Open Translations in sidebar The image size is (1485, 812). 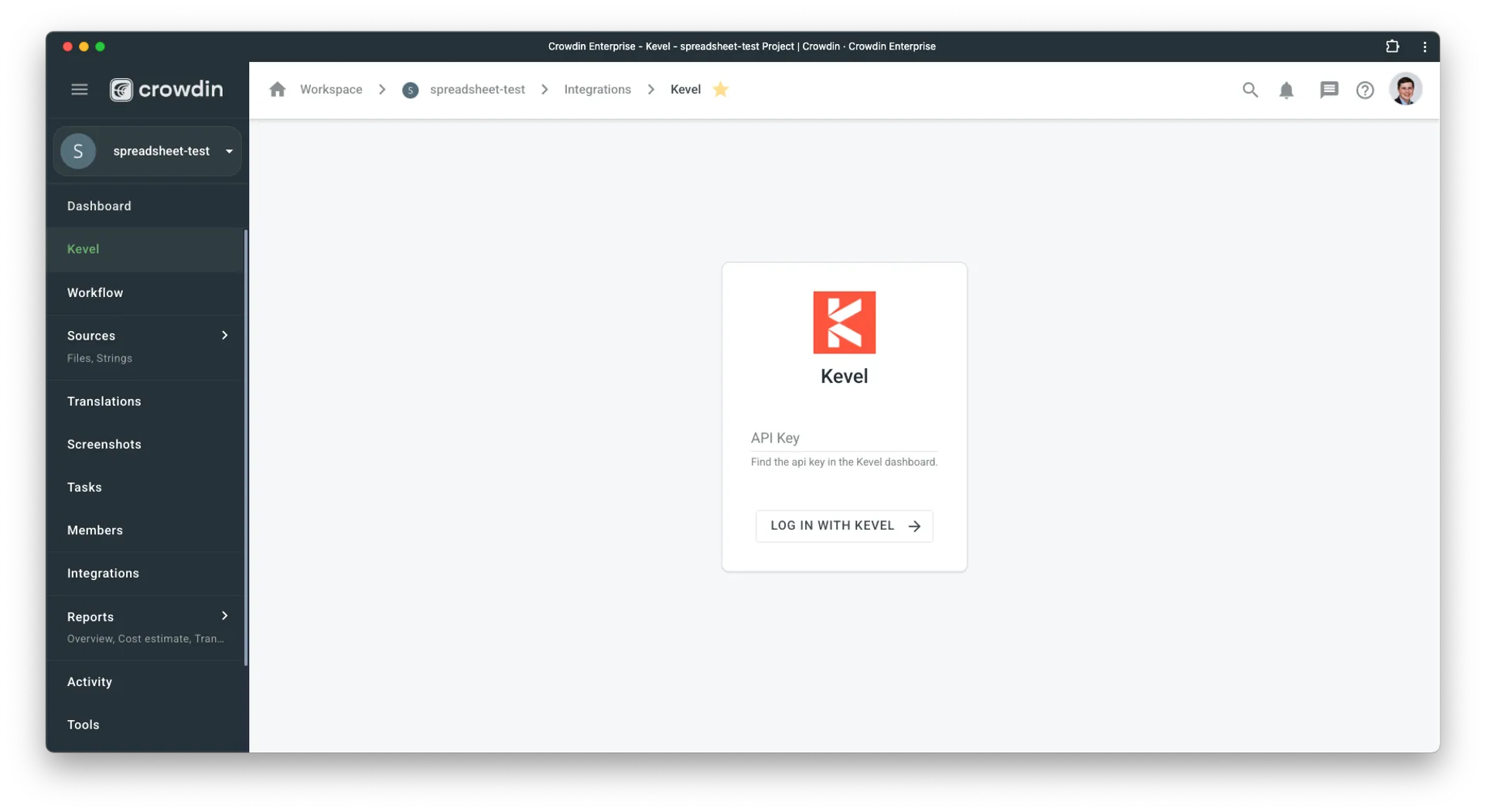145,401
